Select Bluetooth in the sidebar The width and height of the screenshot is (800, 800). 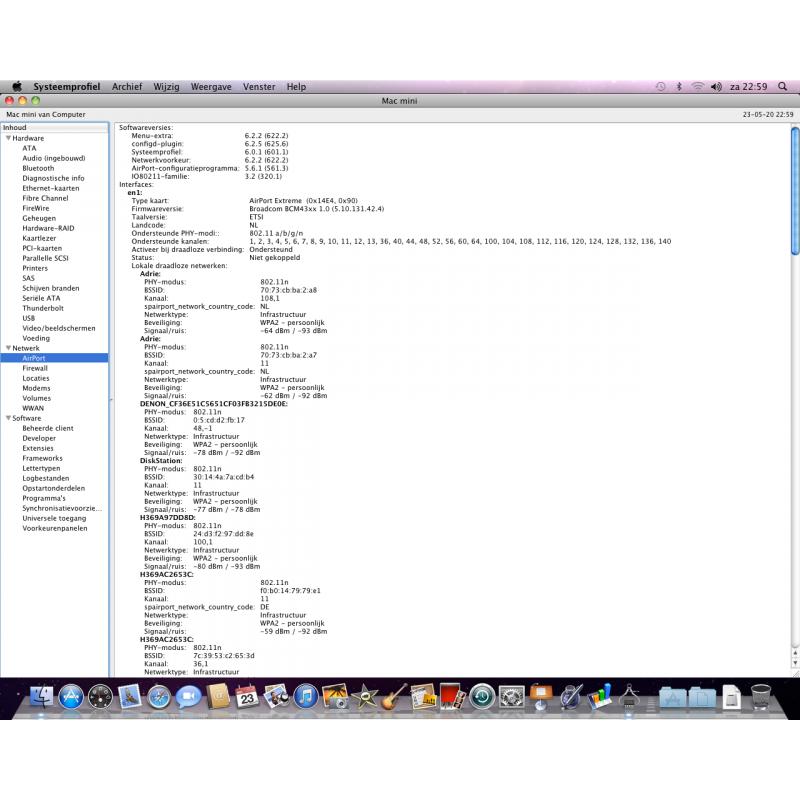point(38,168)
